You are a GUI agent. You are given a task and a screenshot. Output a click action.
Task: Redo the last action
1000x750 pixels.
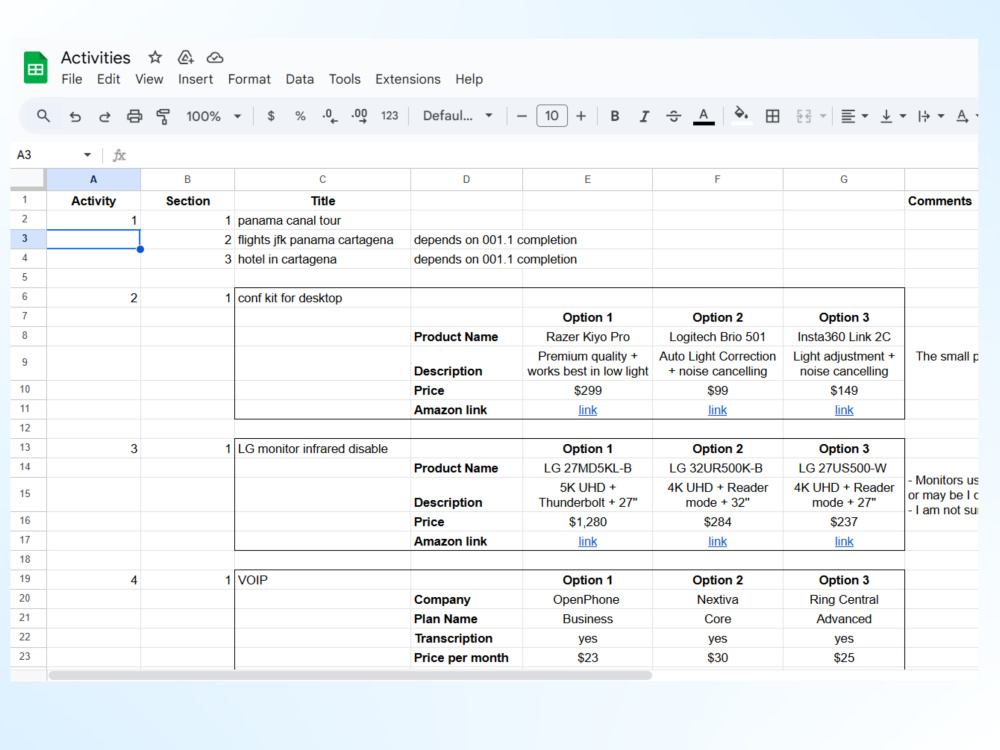105,116
